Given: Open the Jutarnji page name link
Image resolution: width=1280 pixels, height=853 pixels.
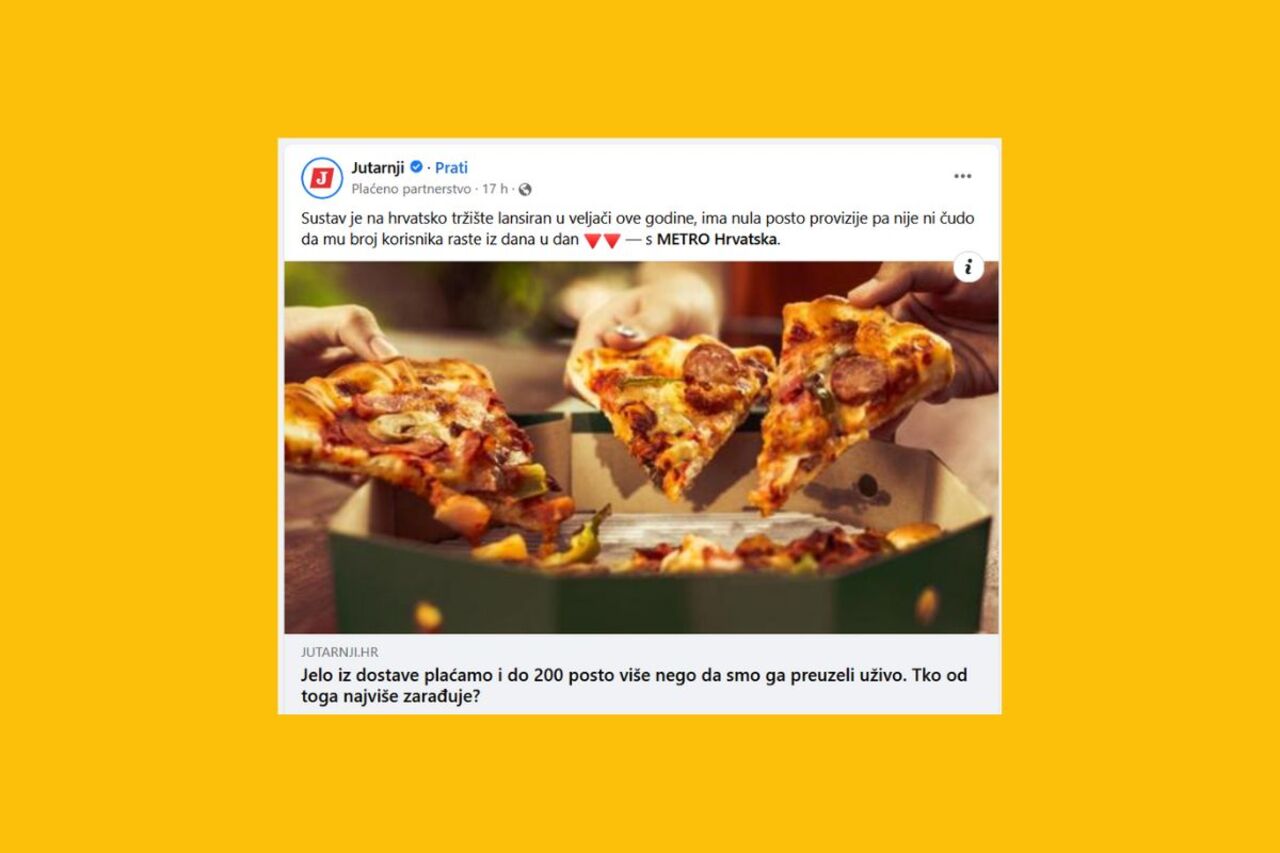Looking at the screenshot, I should [x=377, y=167].
